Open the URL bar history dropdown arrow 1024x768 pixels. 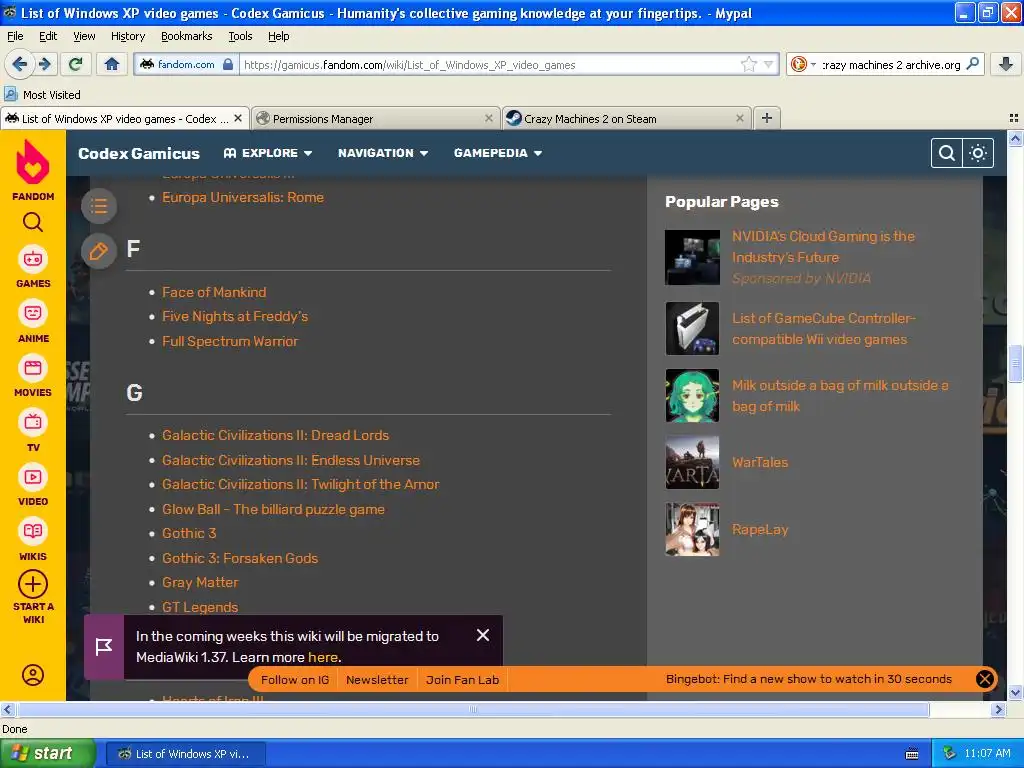click(769, 64)
